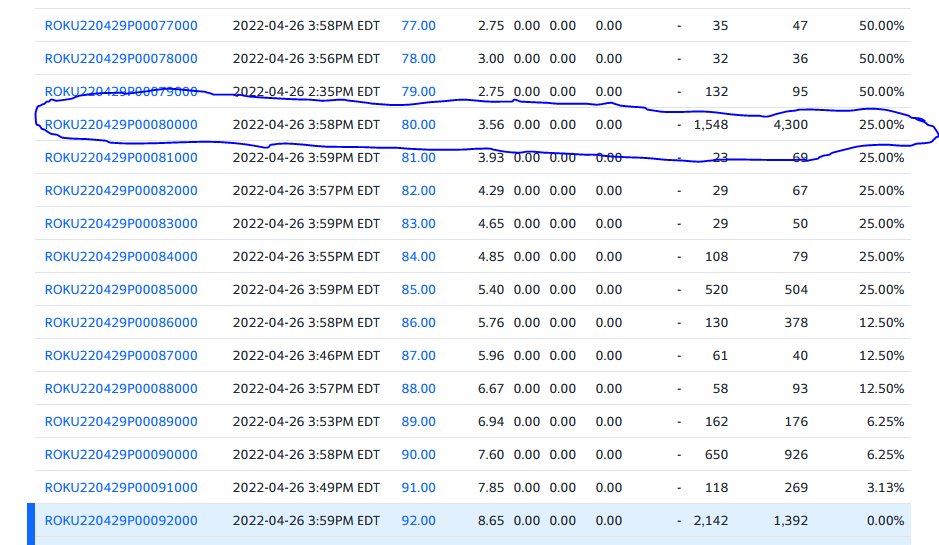
Task: Open contract ROKU220429P00084000
Action: (x=121, y=256)
